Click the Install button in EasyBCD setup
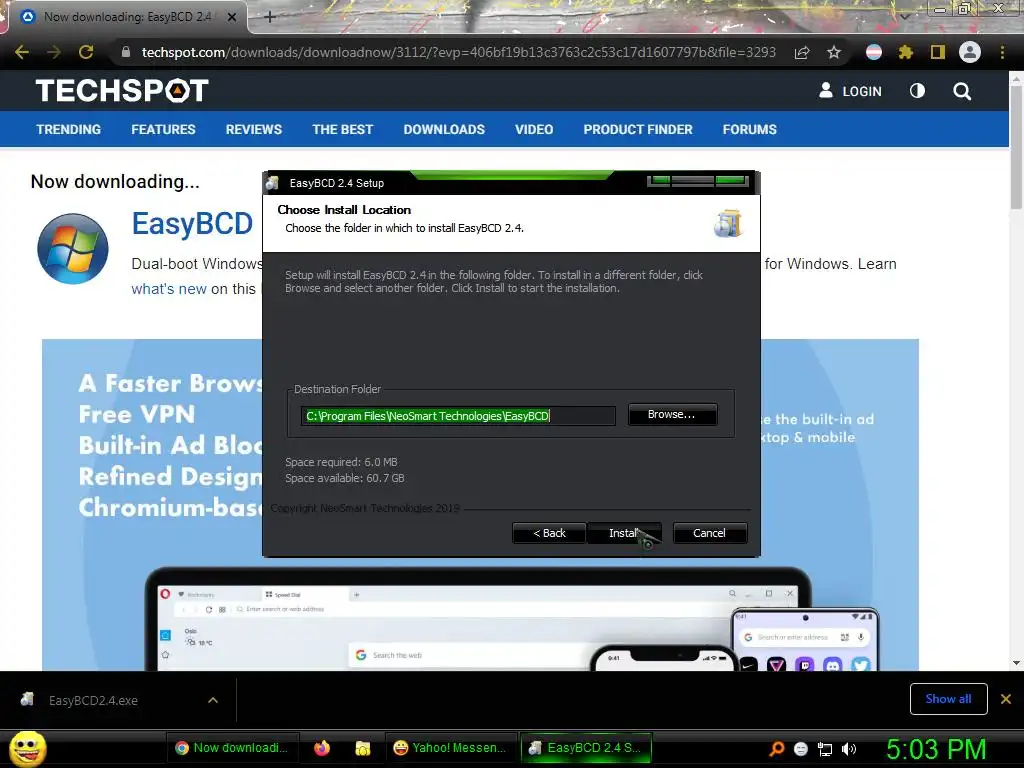Viewport: 1024px width, 768px height. (624, 533)
